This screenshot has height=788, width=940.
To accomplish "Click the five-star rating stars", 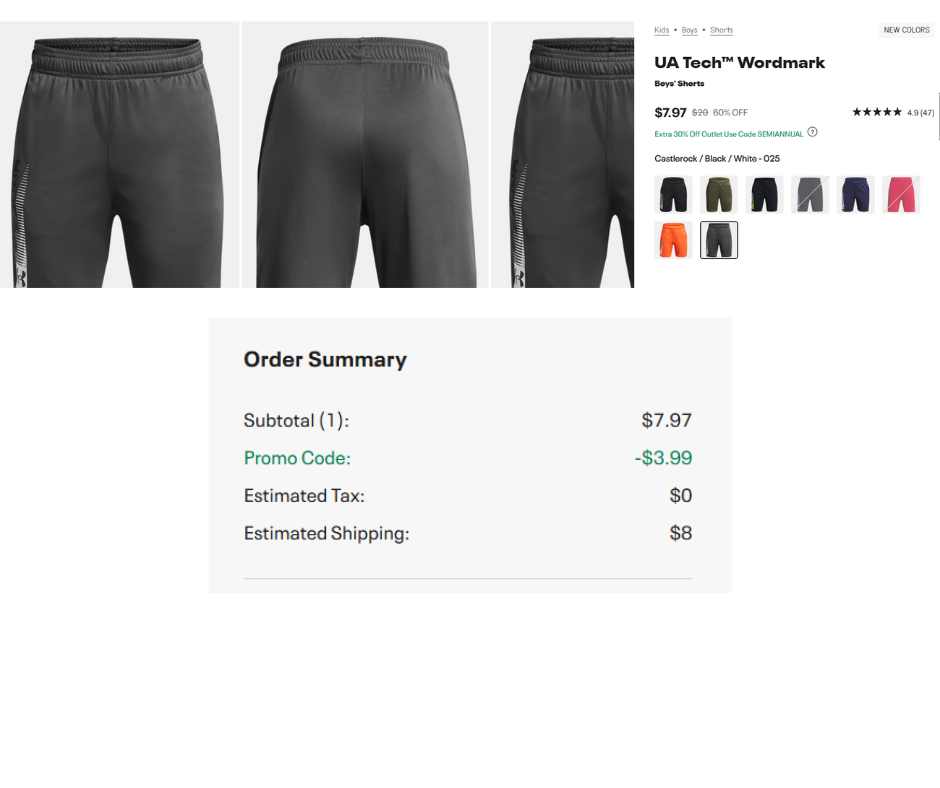I will click(x=876, y=112).
